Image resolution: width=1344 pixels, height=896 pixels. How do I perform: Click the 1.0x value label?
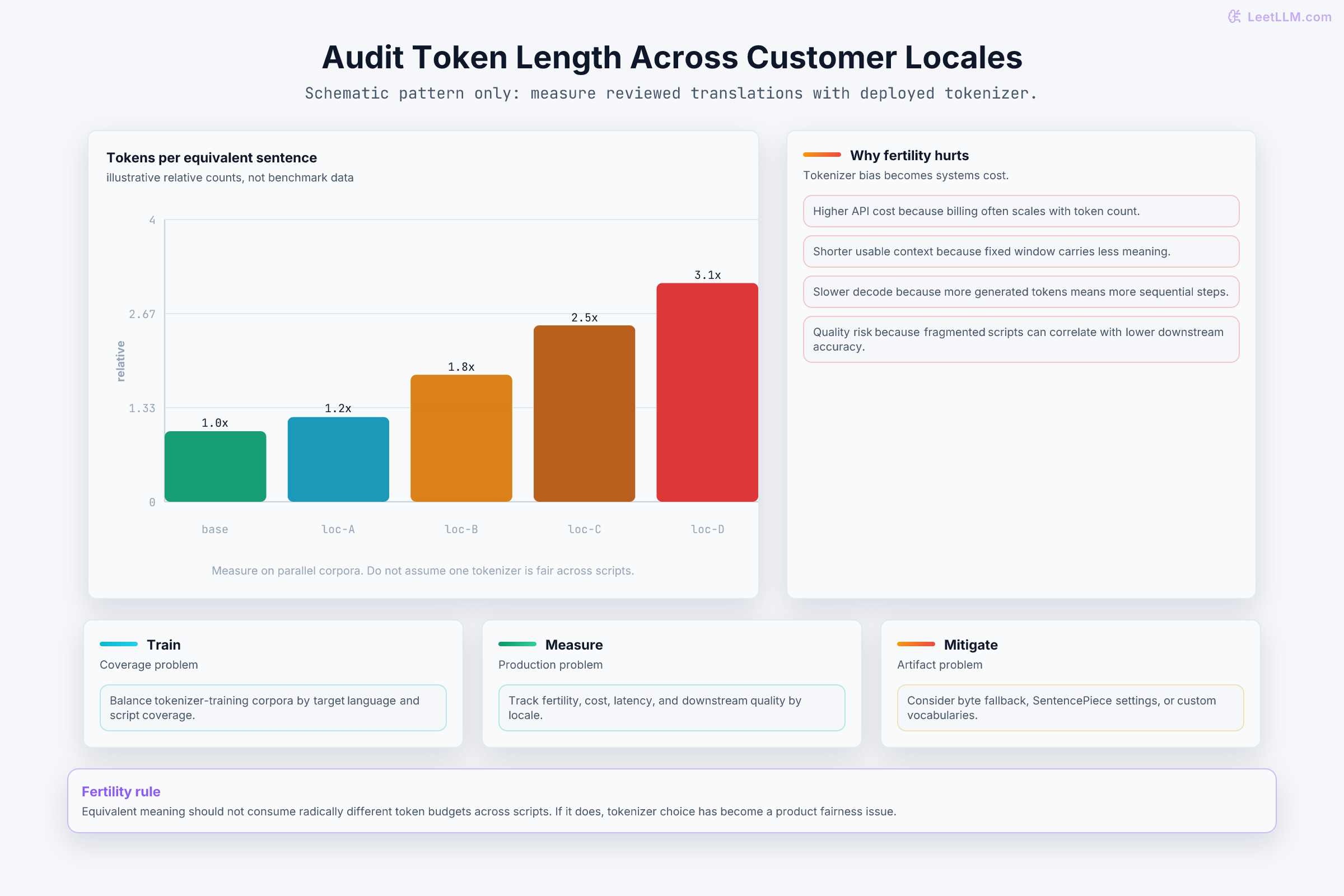[x=215, y=423]
